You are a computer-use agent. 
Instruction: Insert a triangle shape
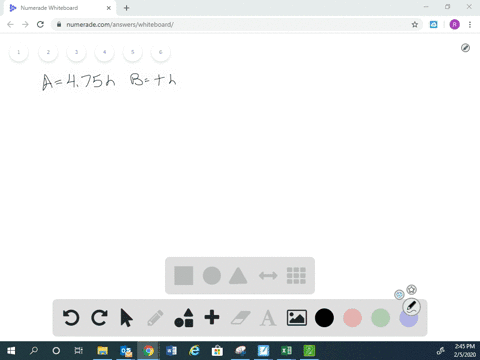tap(238, 276)
